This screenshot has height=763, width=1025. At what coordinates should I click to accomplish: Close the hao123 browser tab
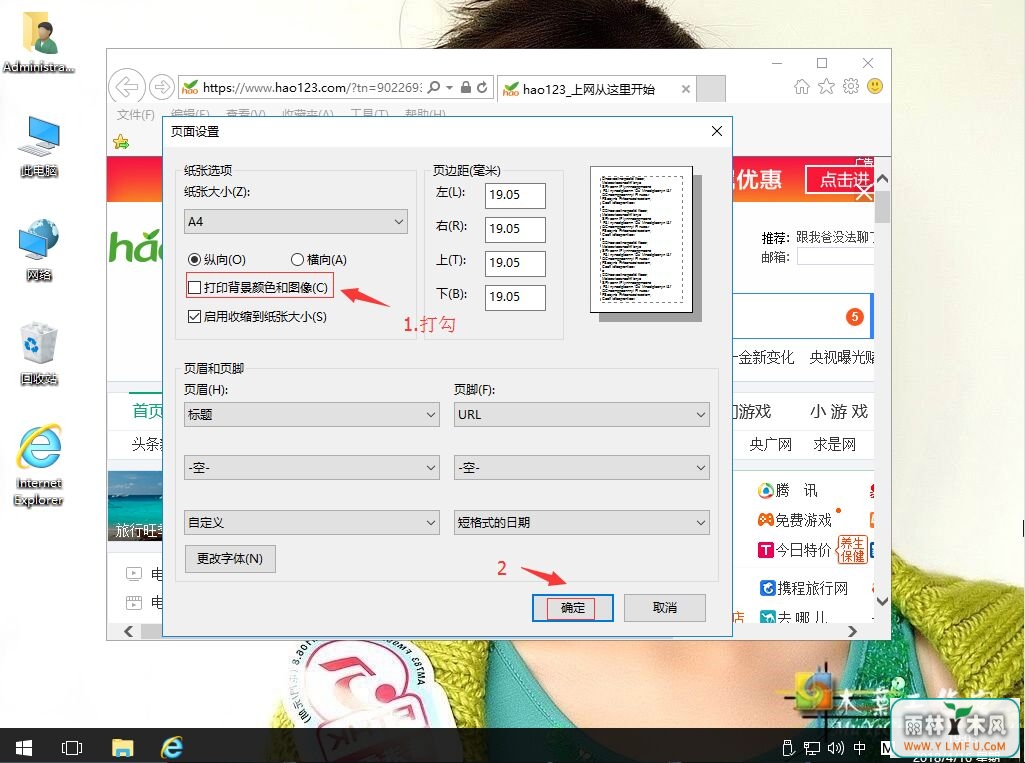(685, 89)
